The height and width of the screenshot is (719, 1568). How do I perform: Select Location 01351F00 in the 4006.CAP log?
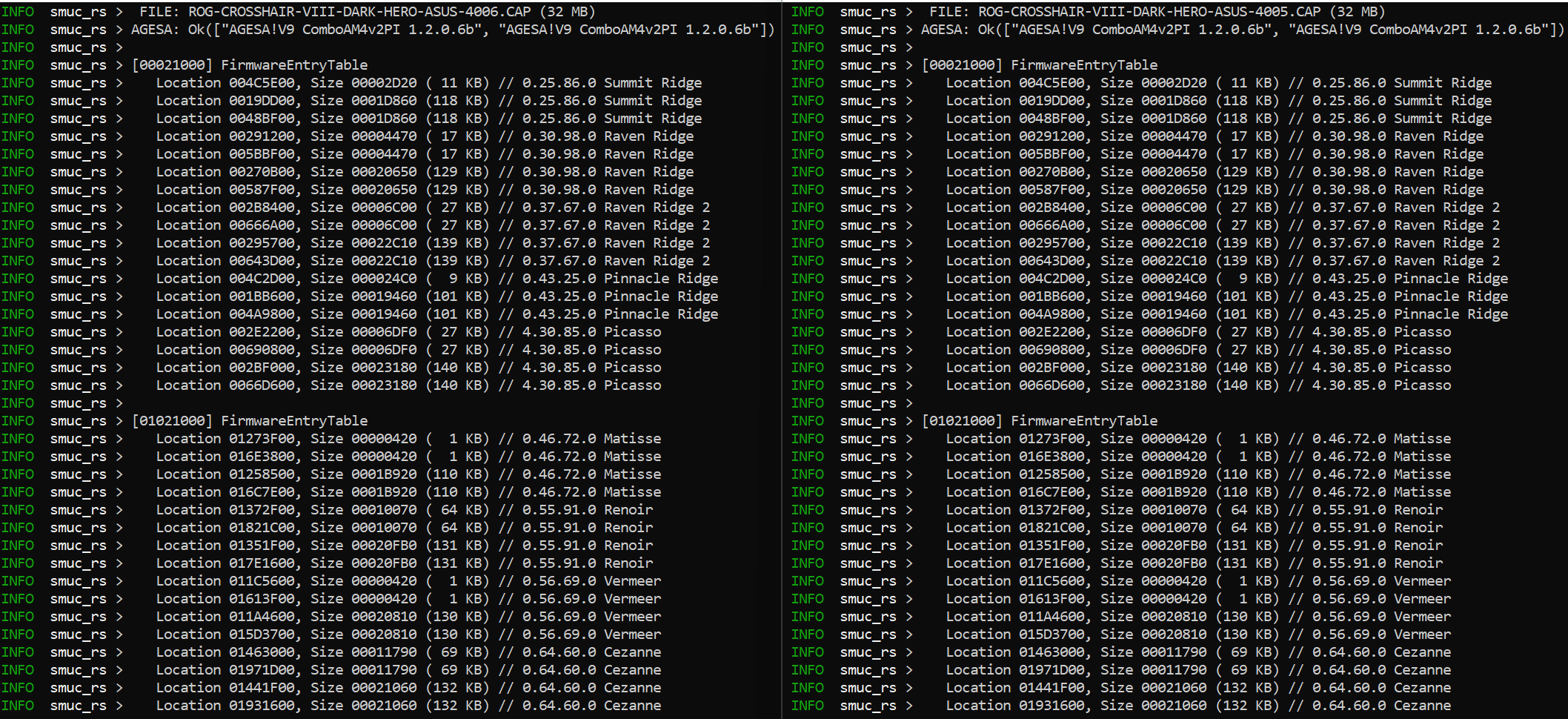[225, 546]
